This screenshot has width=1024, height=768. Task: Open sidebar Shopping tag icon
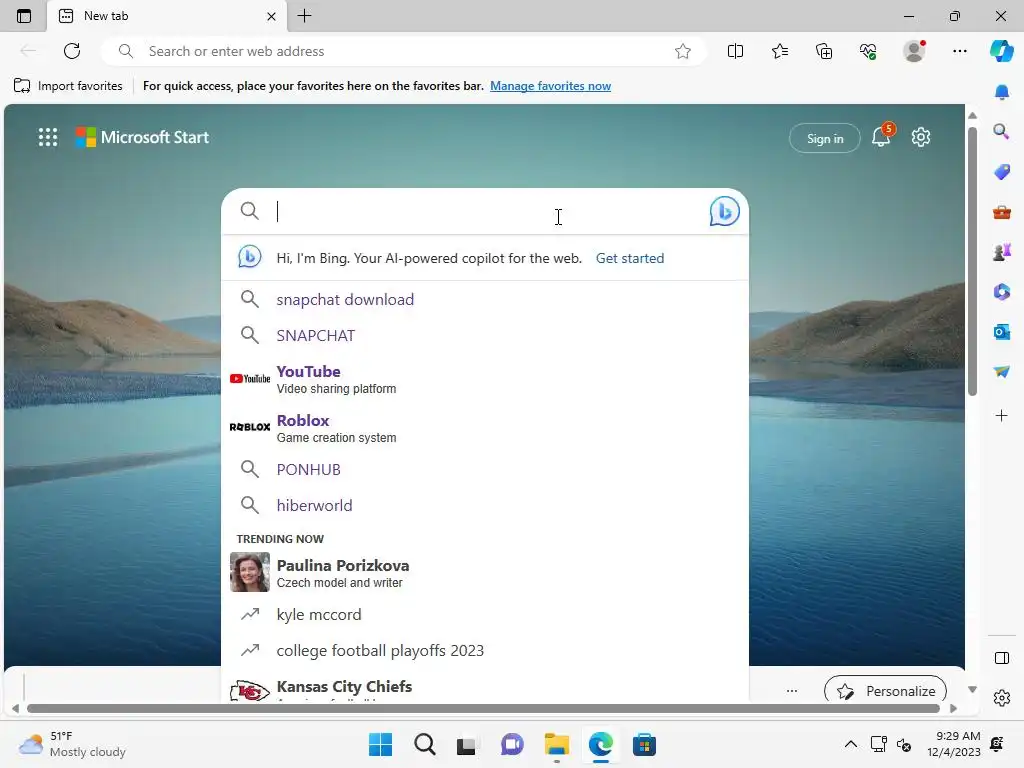point(1001,172)
